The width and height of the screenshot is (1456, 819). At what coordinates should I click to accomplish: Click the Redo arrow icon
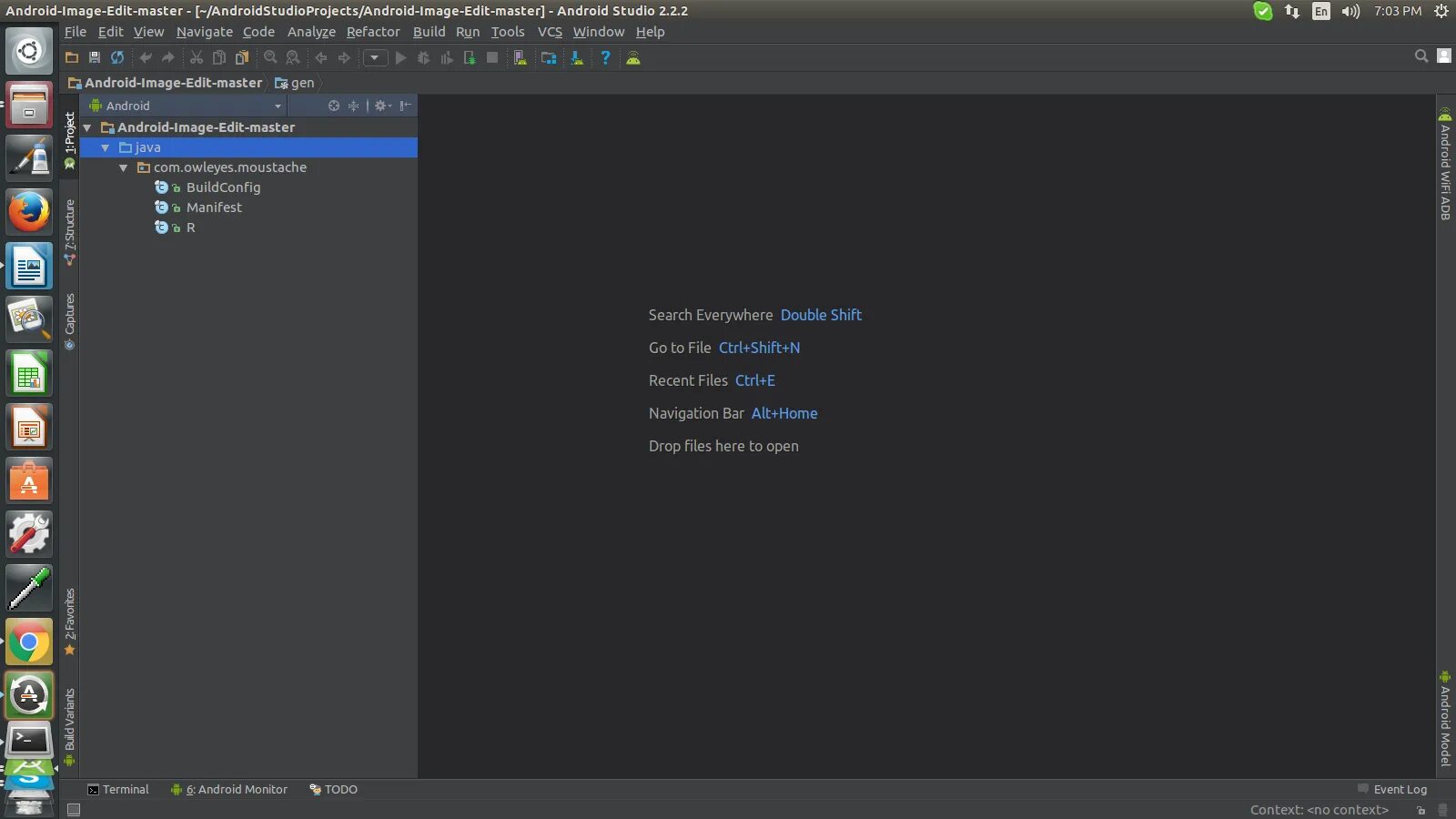[168, 57]
